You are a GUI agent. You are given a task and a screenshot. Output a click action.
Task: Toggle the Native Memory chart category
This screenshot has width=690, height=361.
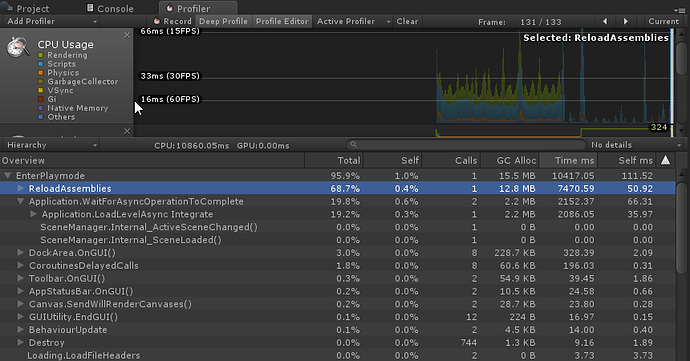click(40, 108)
